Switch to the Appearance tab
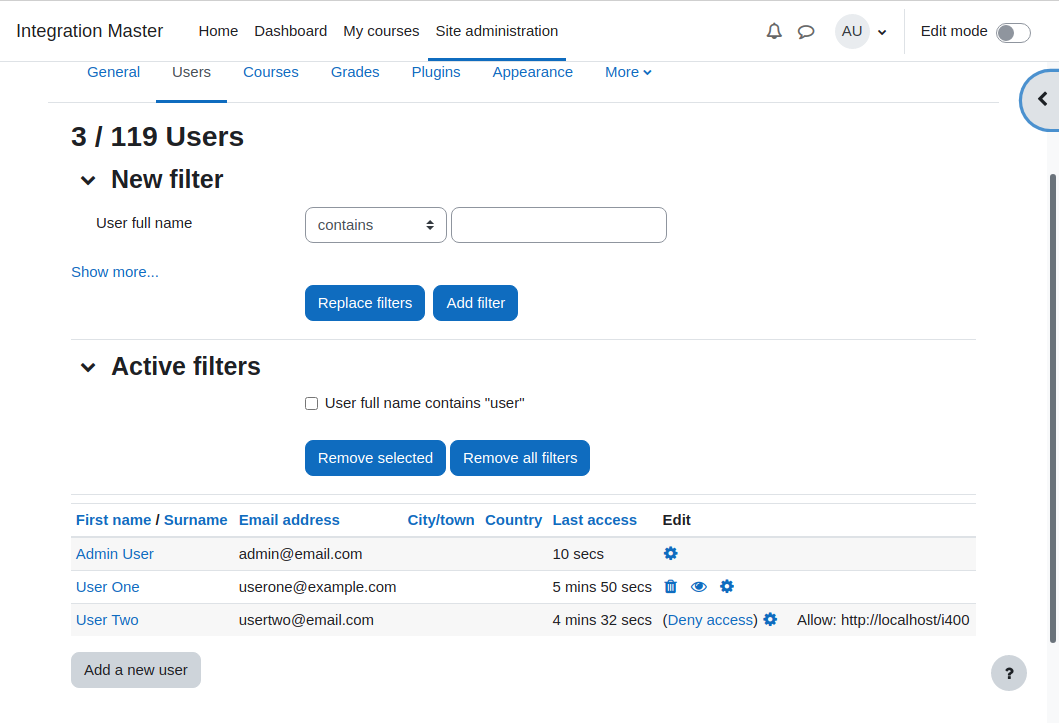Viewport: 1059px width, 723px height. click(x=532, y=72)
